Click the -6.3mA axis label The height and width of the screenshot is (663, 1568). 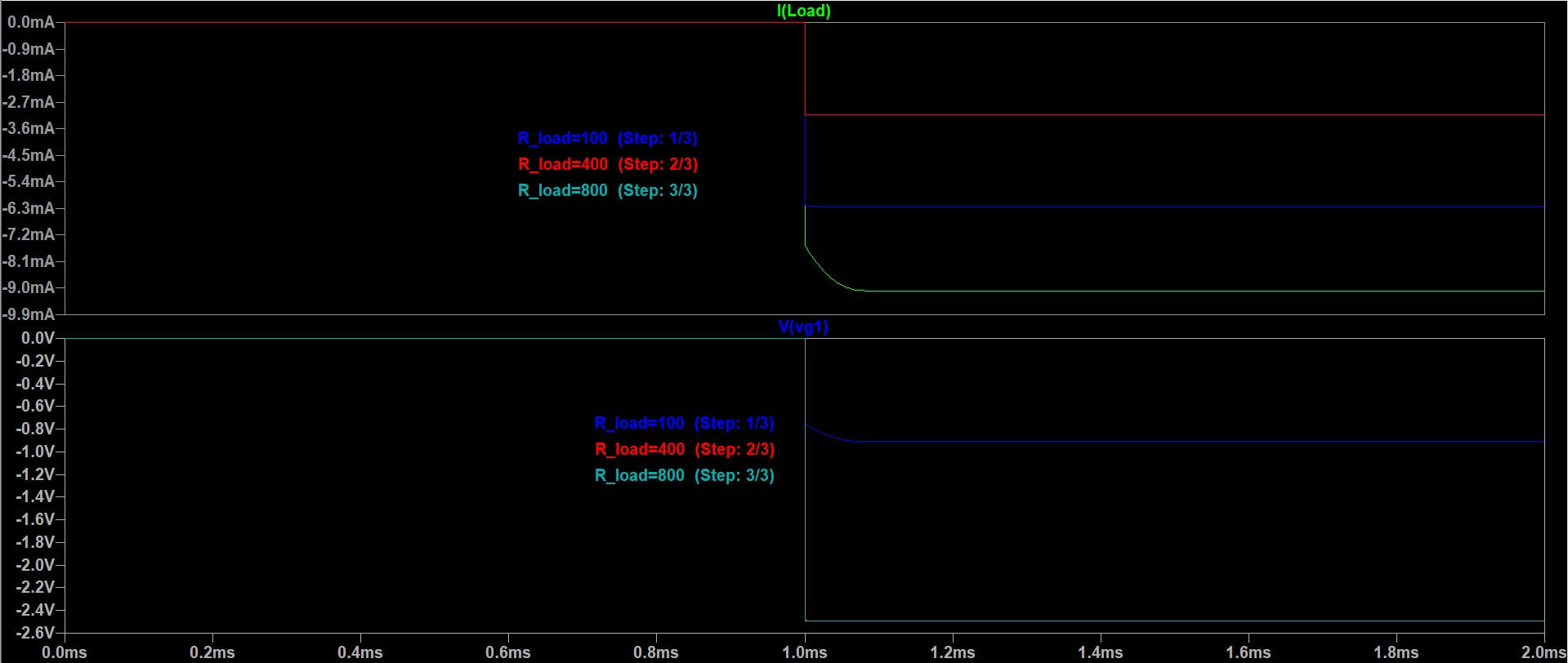click(29, 208)
